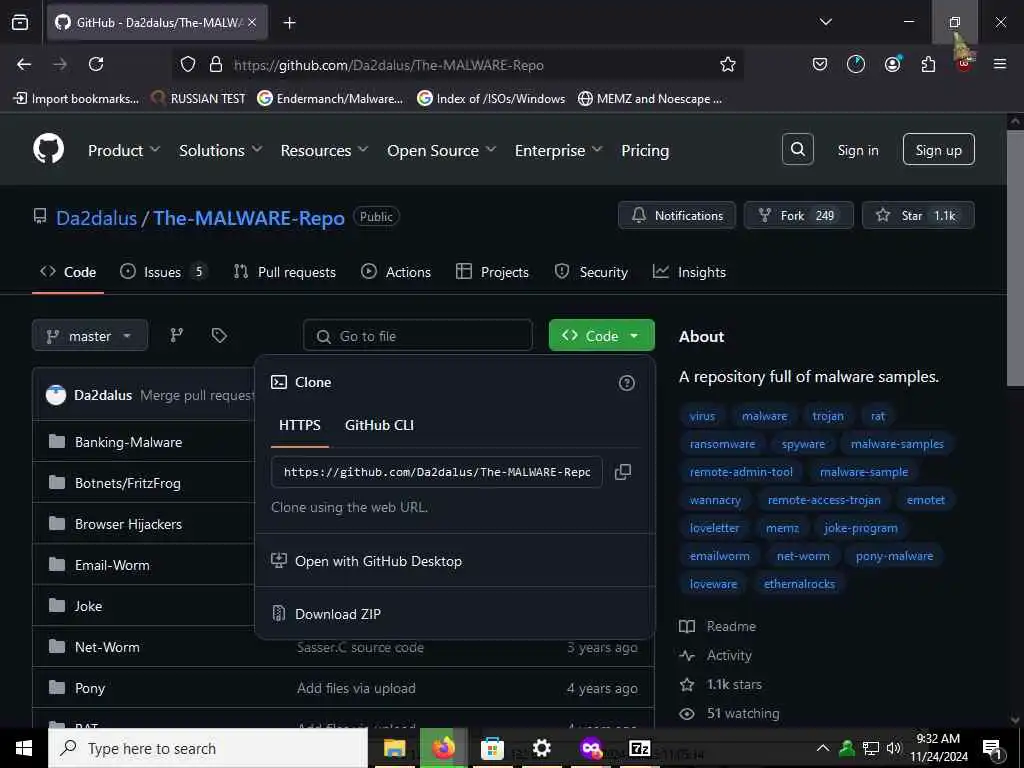Click the Windows Start button
Screen dimensions: 1024x768
click(x=24, y=748)
